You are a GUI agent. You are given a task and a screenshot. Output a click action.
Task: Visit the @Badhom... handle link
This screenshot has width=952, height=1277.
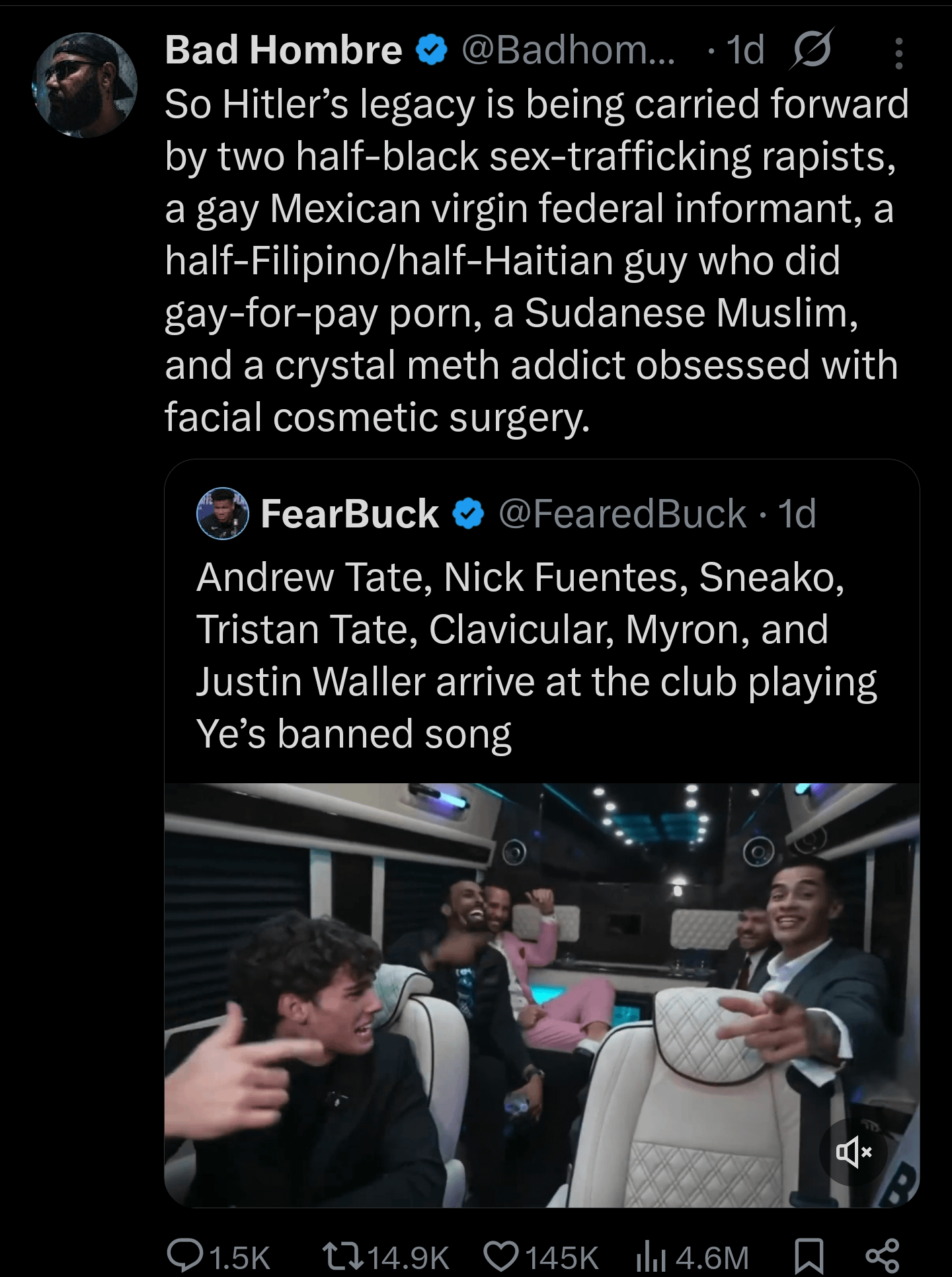click(567, 50)
